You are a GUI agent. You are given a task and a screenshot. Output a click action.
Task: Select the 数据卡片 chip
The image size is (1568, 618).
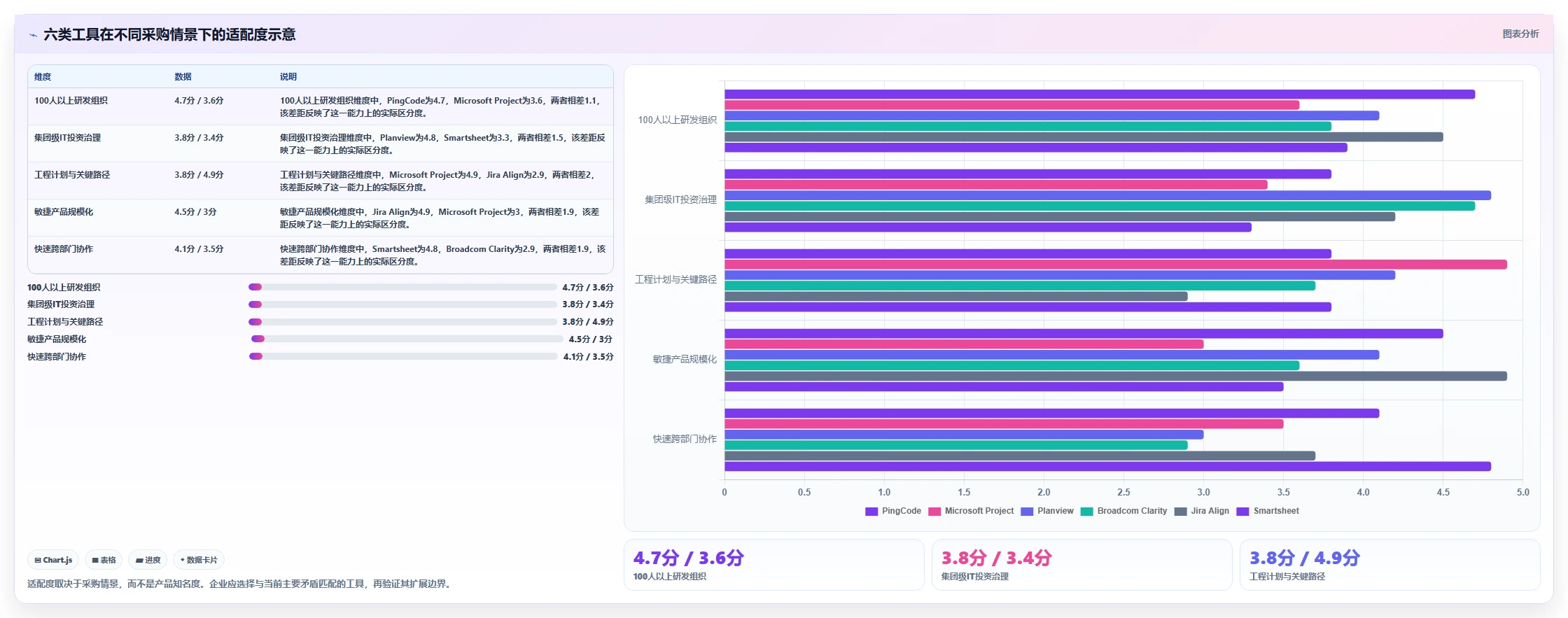click(199, 560)
